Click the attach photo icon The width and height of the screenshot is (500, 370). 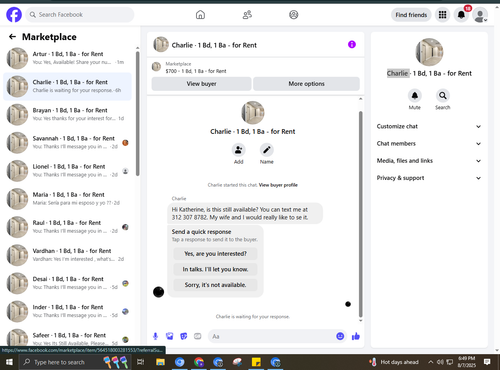click(170, 336)
